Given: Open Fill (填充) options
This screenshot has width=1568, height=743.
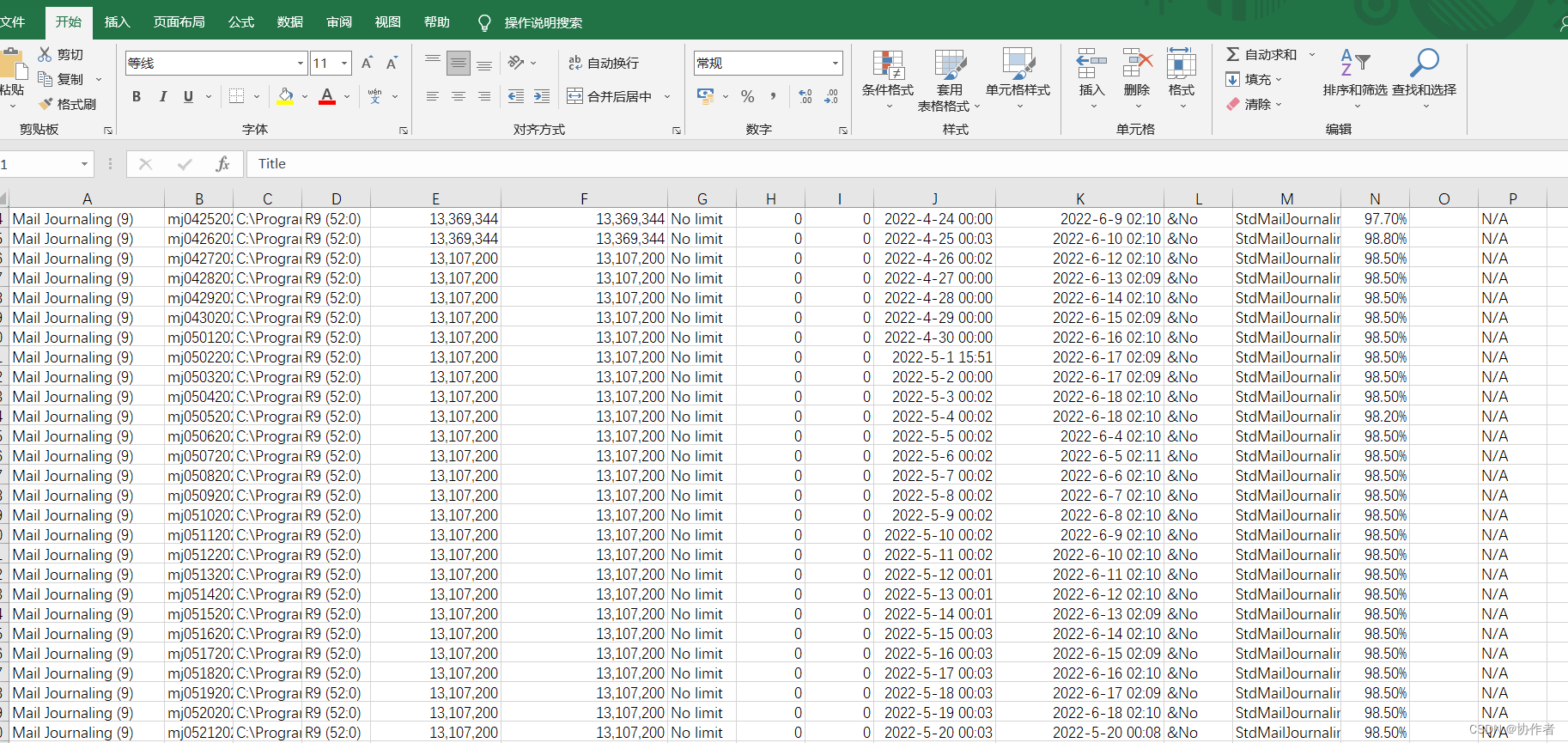Looking at the screenshot, I should tap(1254, 79).
